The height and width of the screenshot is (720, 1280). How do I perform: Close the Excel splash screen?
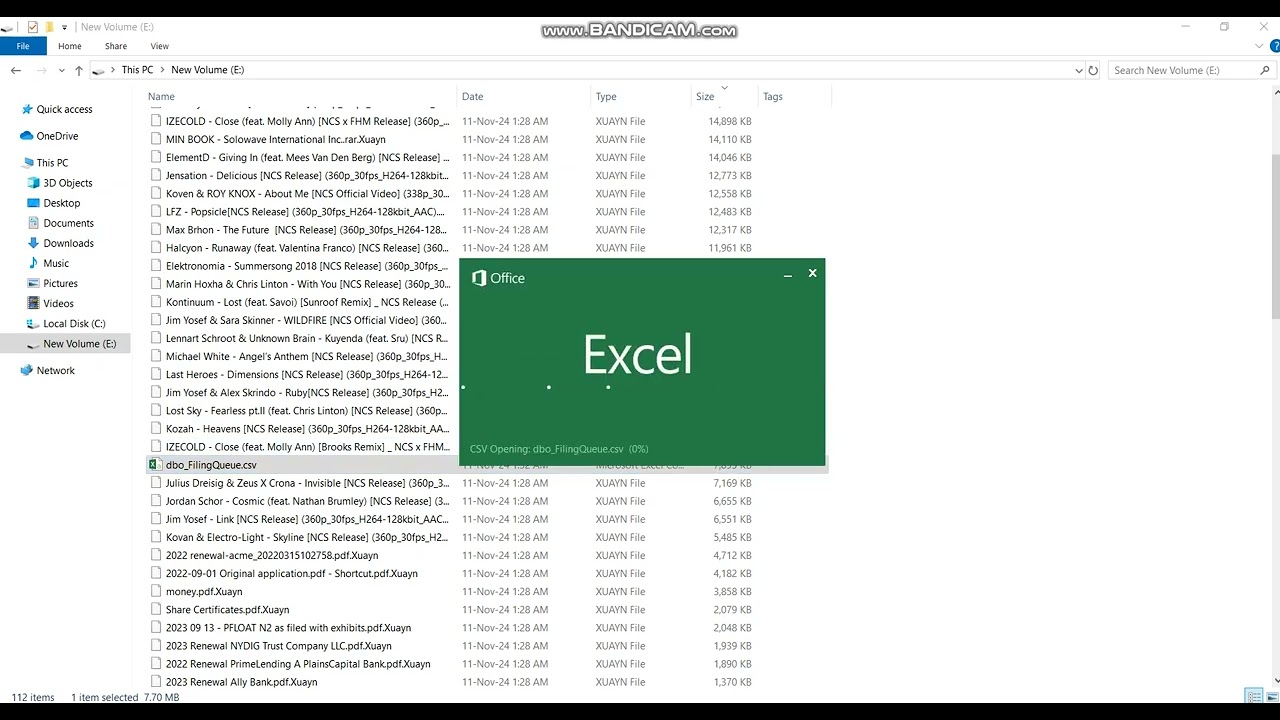pos(812,273)
